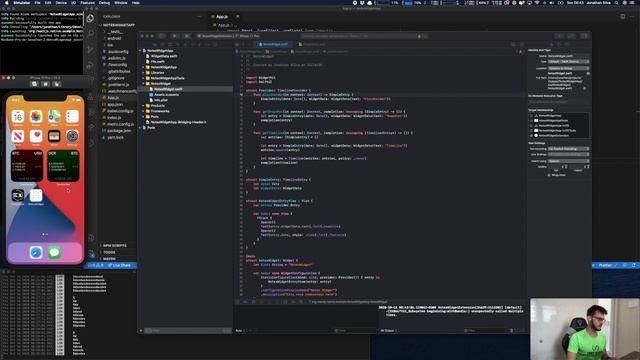
Task: Click the Name field in File inspector
Action: point(569,56)
